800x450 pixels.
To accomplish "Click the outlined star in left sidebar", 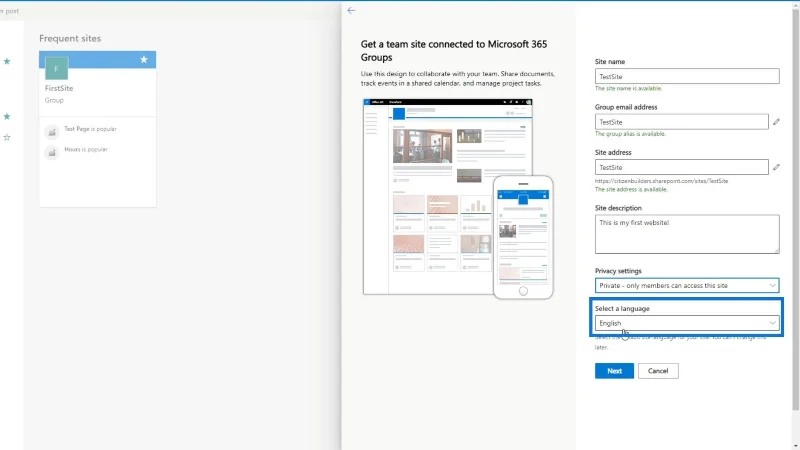I will (7, 137).
